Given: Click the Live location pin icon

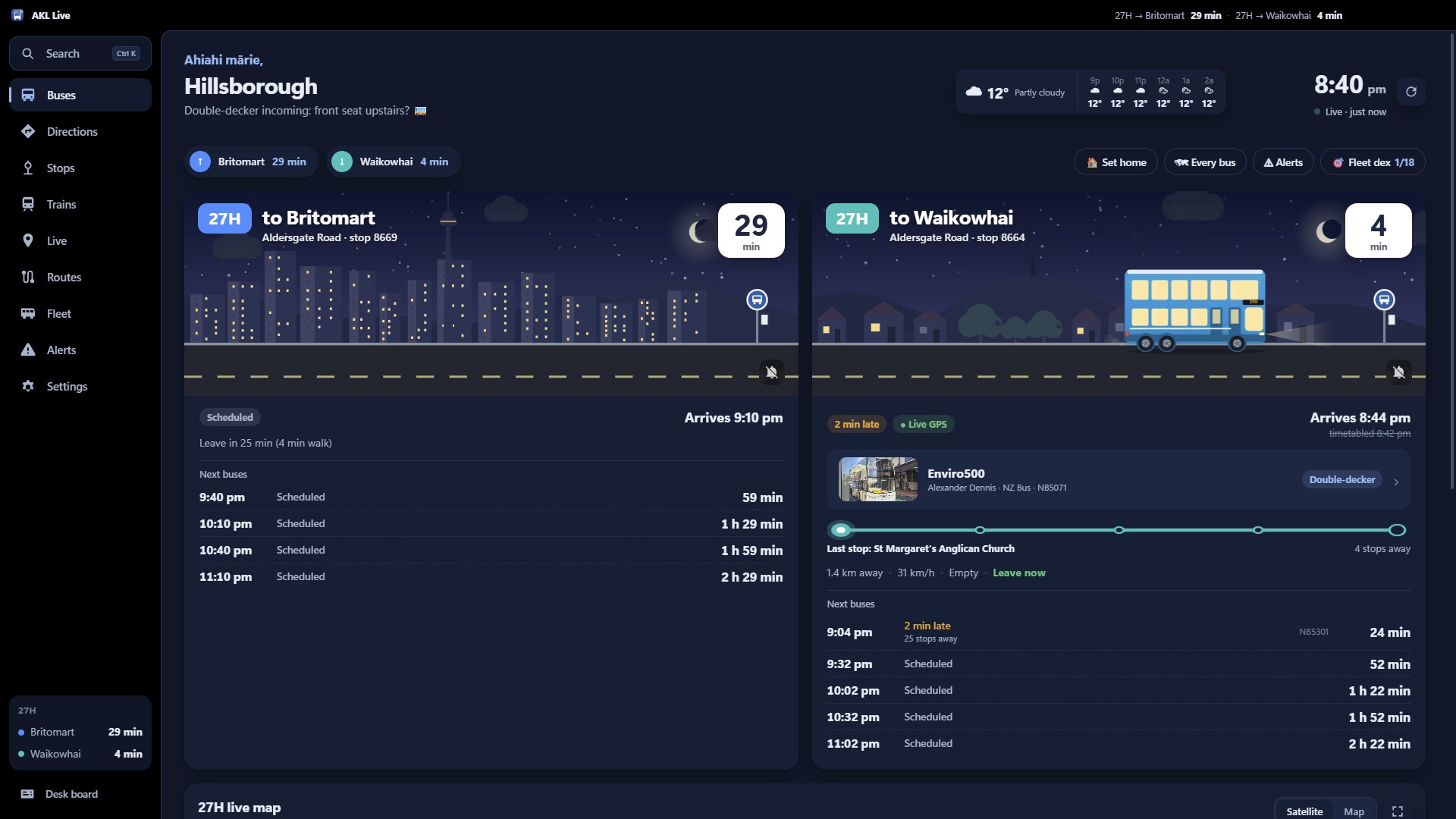Looking at the screenshot, I should pyautogui.click(x=28, y=240).
